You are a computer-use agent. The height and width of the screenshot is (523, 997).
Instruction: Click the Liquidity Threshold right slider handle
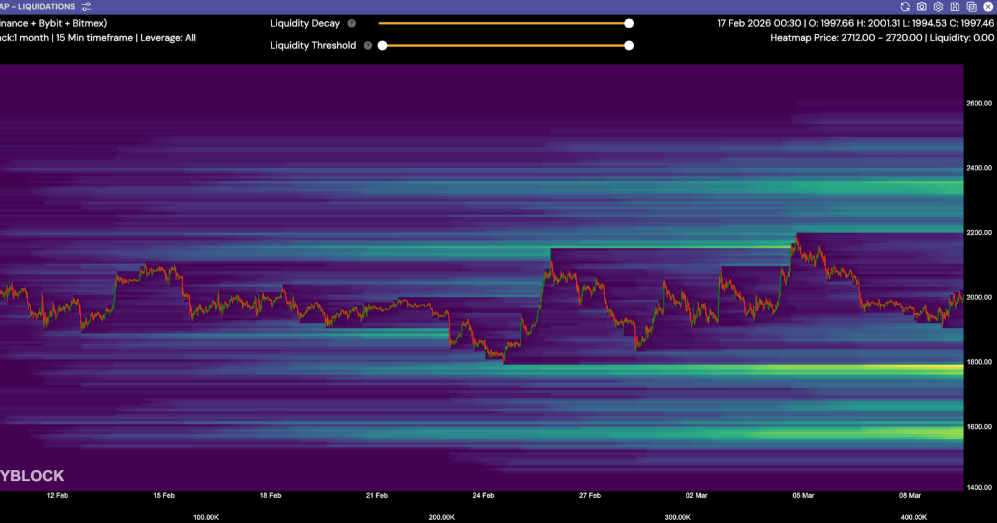coord(629,46)
